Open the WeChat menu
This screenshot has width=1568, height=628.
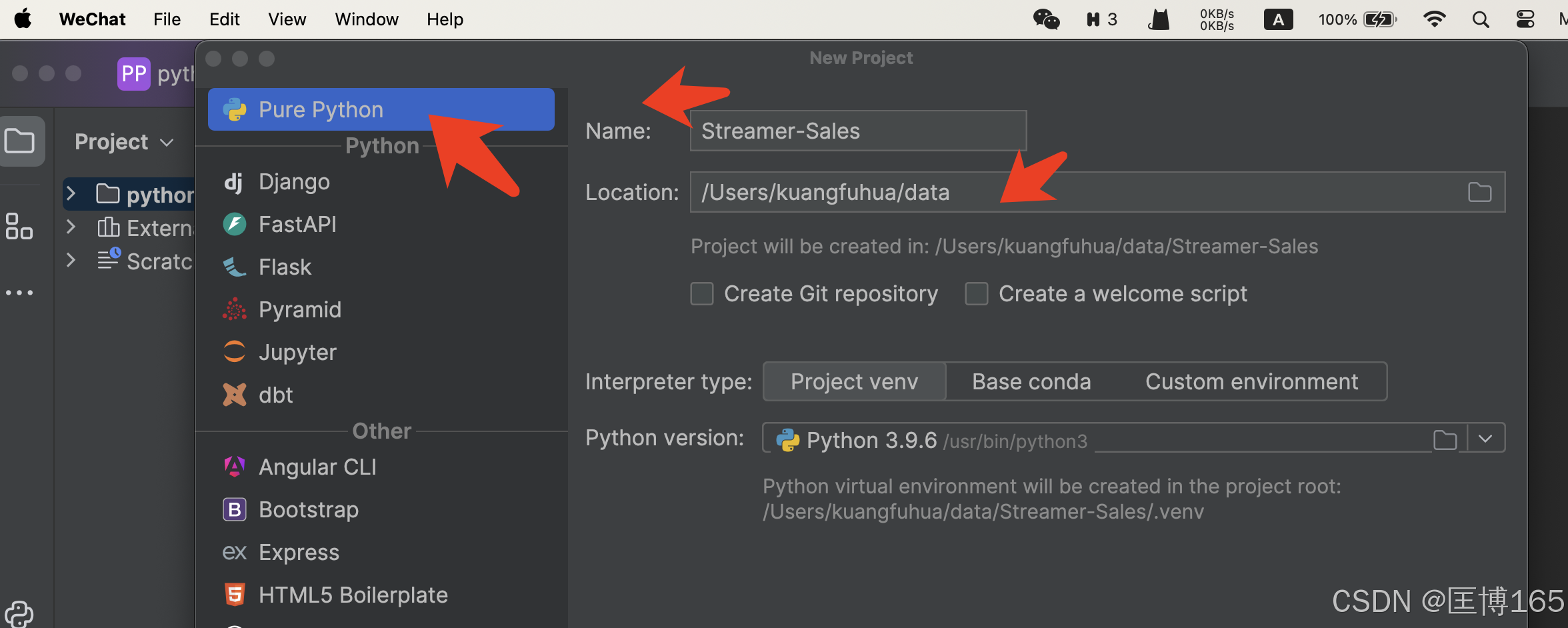tap(92, 19)
